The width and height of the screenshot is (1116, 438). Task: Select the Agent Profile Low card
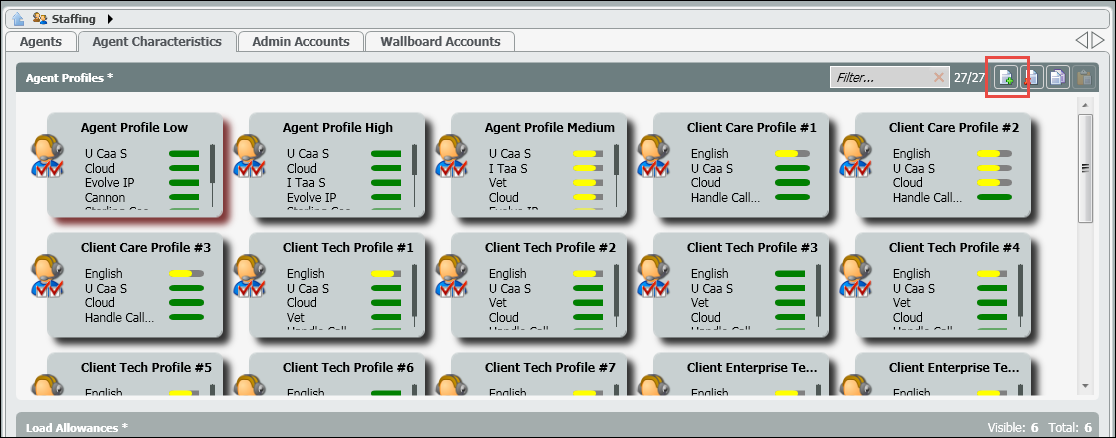tap(134, 128)
